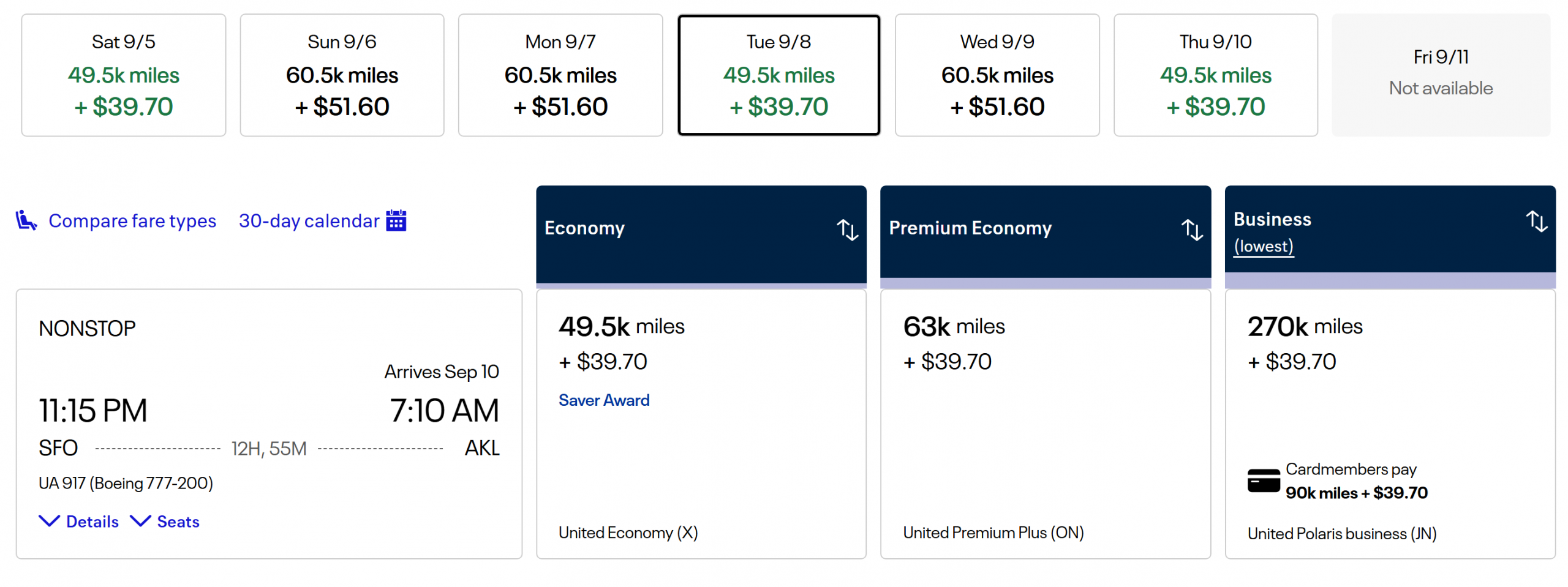The height and width of the screenshot is (587, 1568).
Task: Expand the Seats chevron
Action: [140, 521]
